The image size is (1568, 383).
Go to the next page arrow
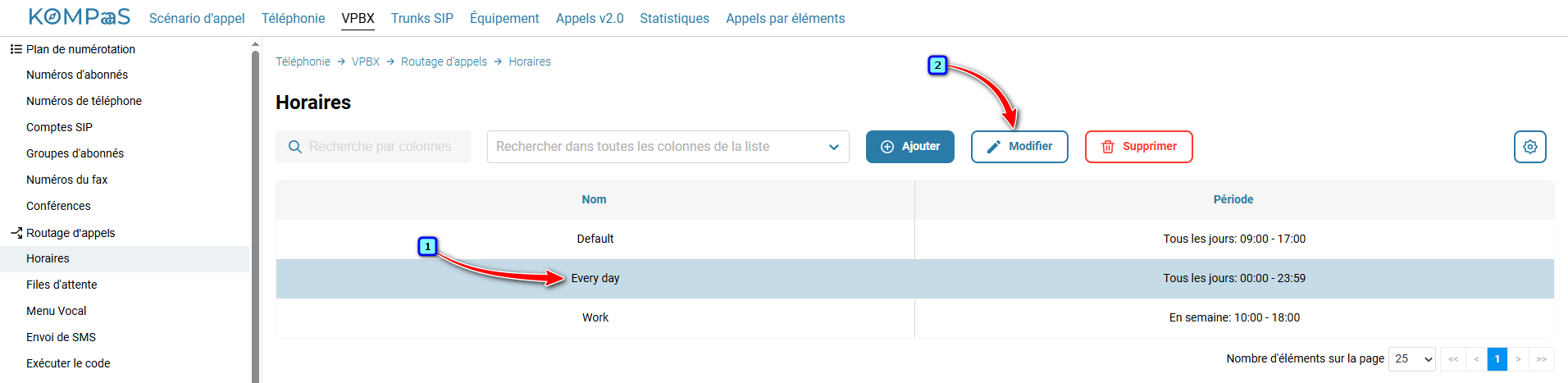pos(1518,359)
